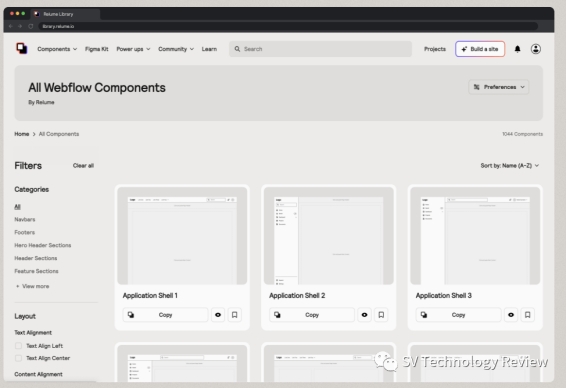This screenshot has width=567, height=388.
Task: Click Clear all filters
Action: click(x=83, y=165)
